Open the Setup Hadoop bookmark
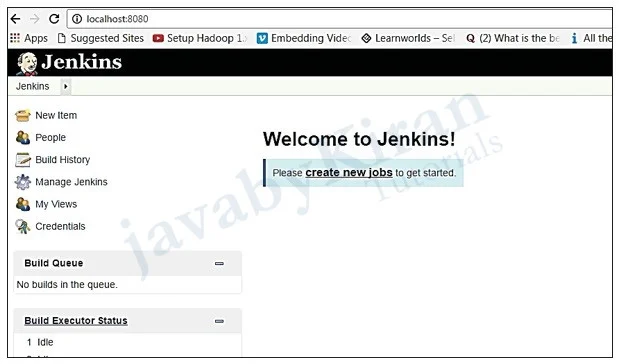This screenshot has width=619, height=364. [200, 38]
